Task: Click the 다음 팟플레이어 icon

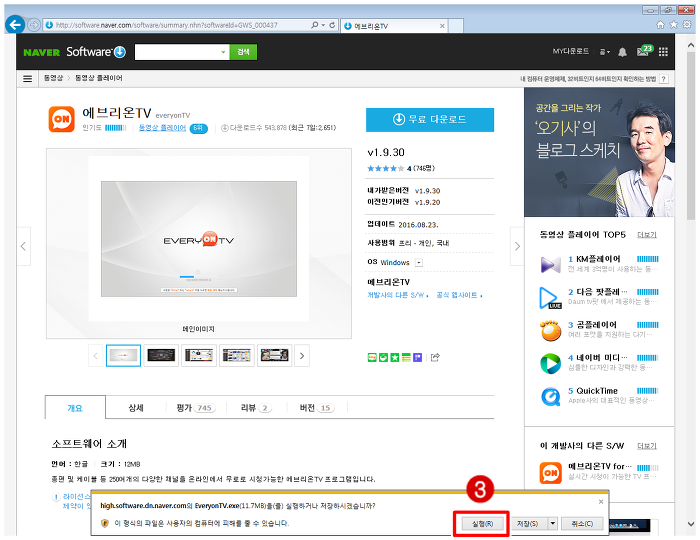Action: click(550, 298)
